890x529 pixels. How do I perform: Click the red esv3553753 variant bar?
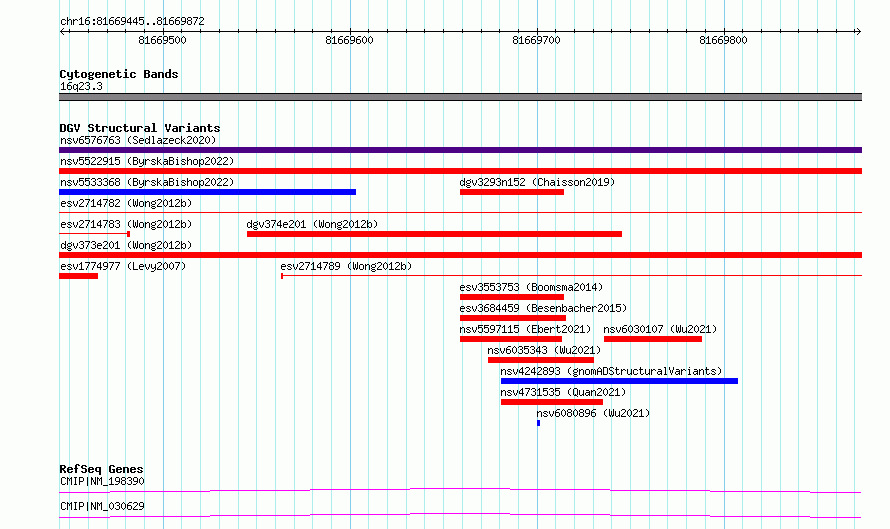click(x=511, y=297)
